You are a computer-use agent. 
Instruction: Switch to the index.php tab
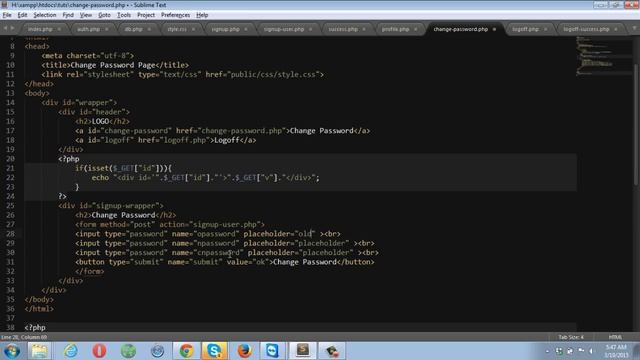point(40,29)
